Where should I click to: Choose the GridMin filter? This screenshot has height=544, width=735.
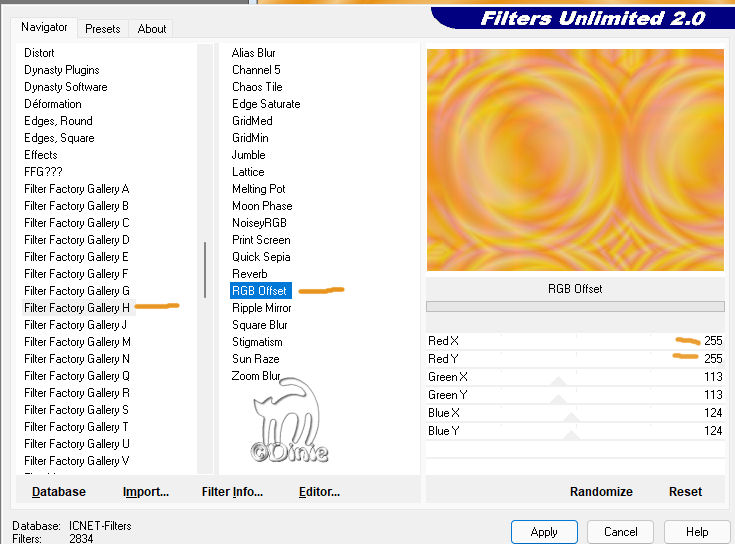click(x=250, y=138)
